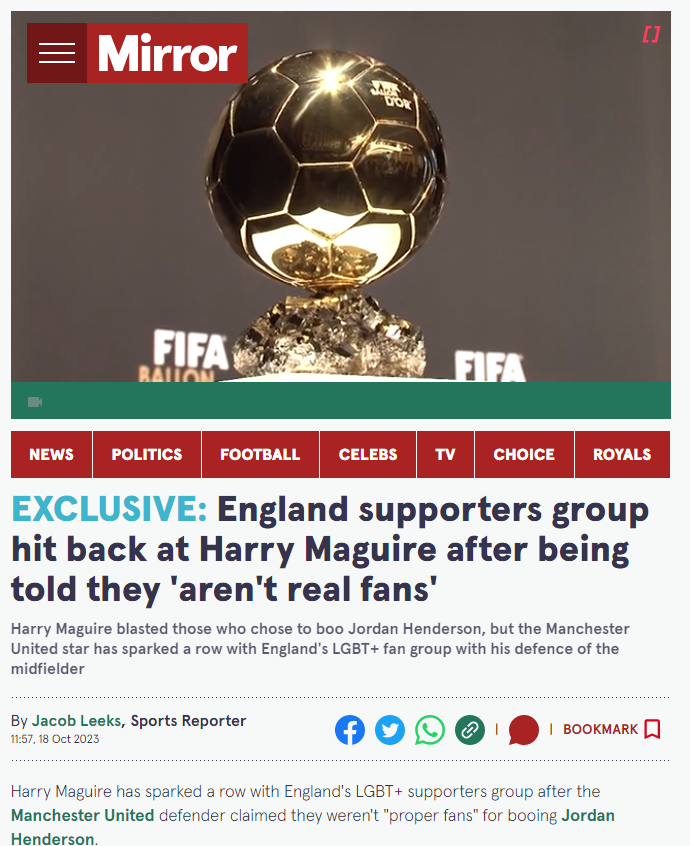Viewport: 690px width, 846px height.
Task: Share article on Facebook
Action: tap(350, 730)
